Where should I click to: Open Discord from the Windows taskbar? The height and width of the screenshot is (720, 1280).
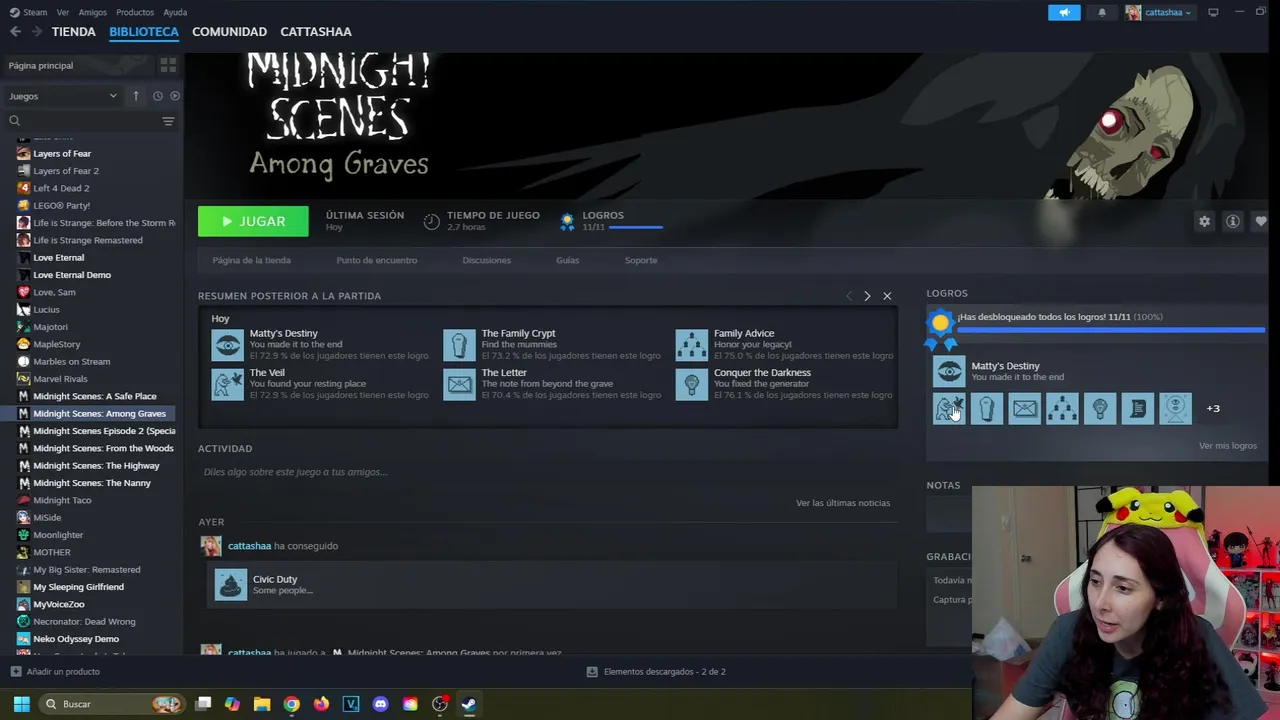click(x=380, y=704)
